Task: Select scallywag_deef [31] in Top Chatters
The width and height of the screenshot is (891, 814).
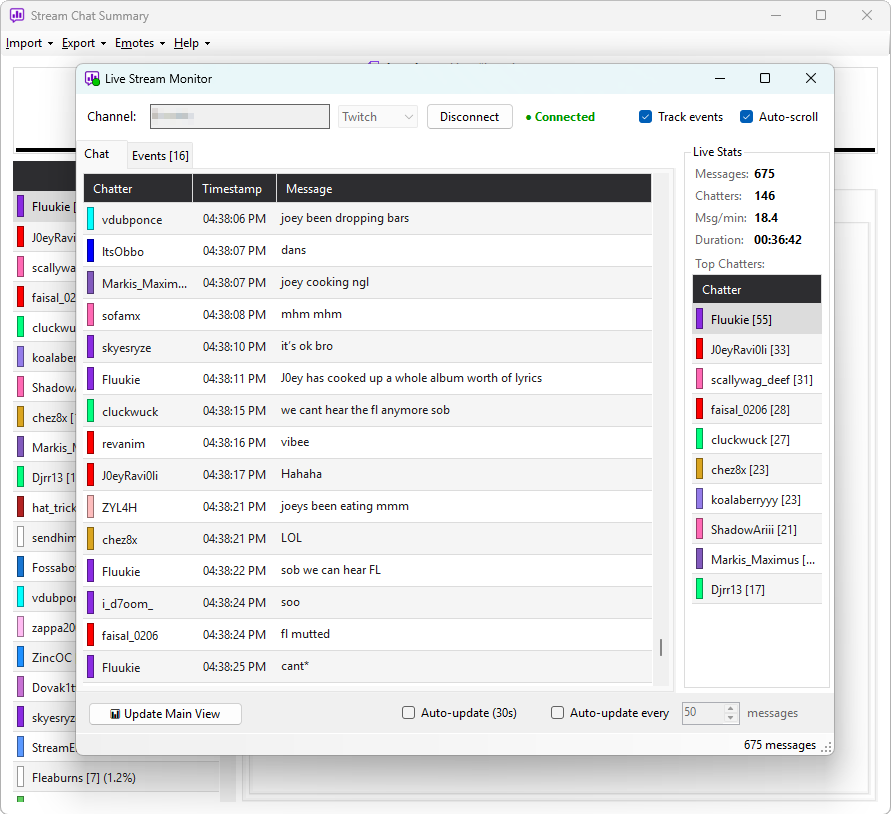Action: coord(757,380)
